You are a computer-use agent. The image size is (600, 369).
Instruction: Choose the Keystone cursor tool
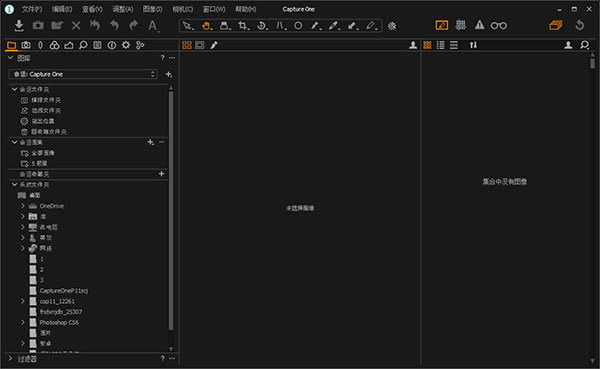click(x=280, y=26)
